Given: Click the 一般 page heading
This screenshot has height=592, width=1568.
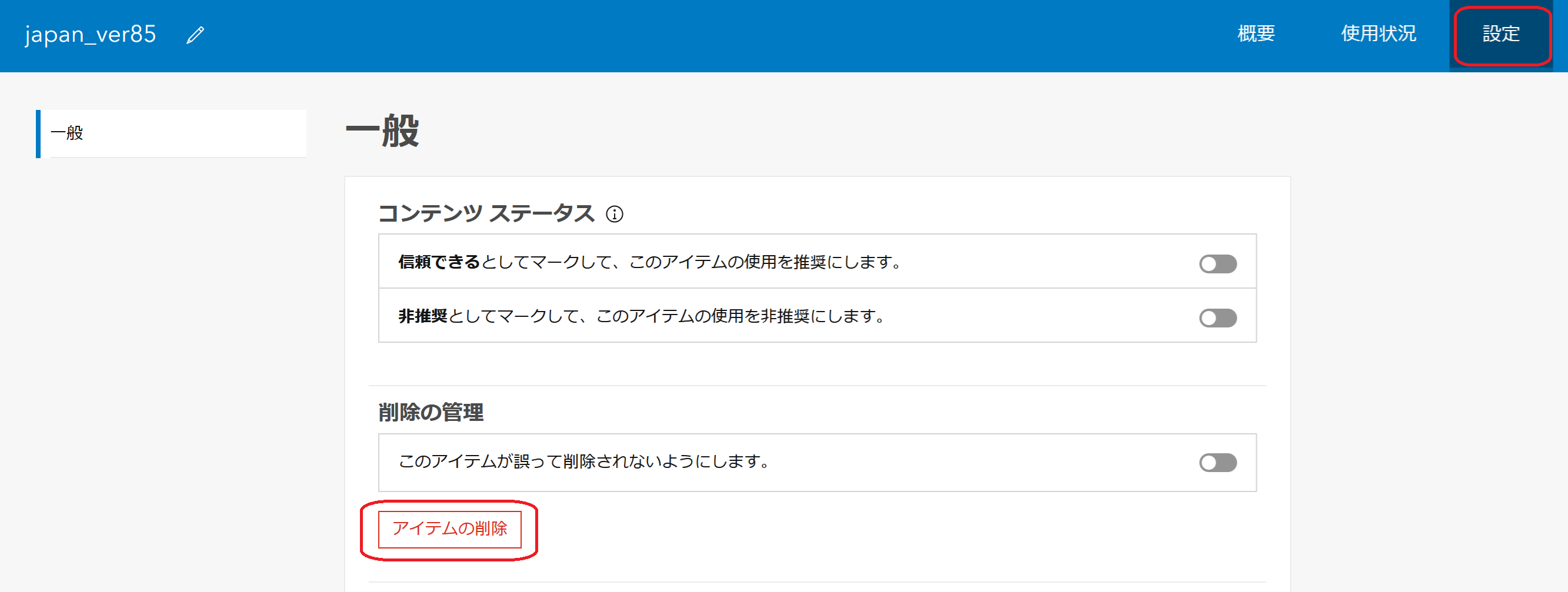Looking at the screenshot, I should click(x=382, y=131).
